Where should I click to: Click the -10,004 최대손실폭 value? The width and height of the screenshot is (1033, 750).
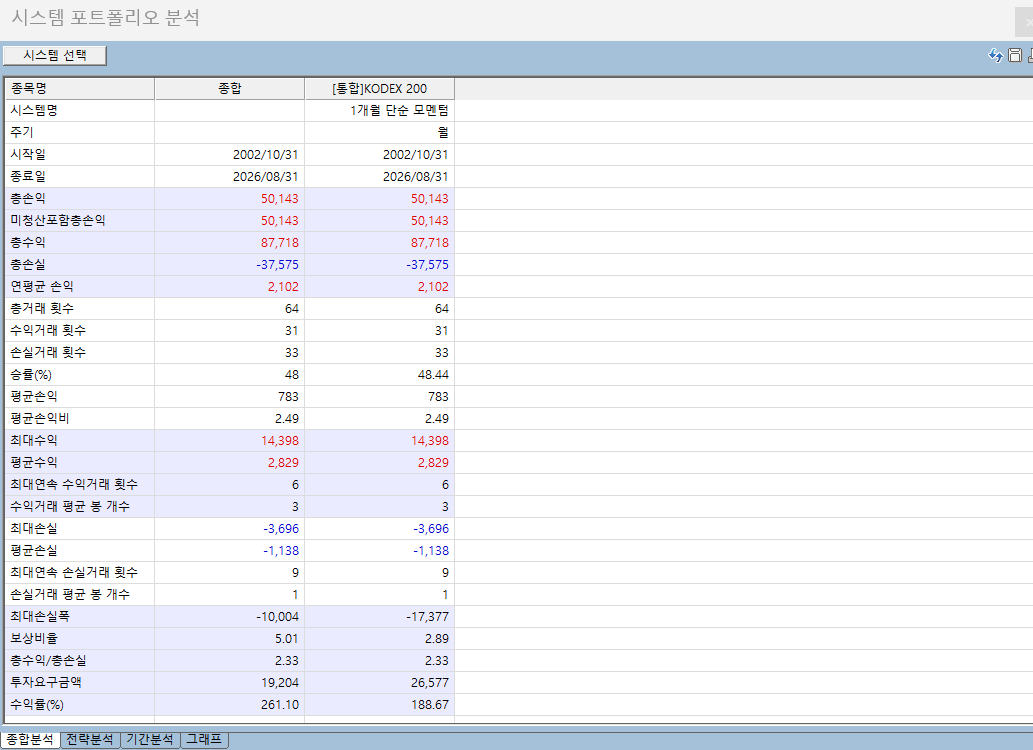(277, 616)
